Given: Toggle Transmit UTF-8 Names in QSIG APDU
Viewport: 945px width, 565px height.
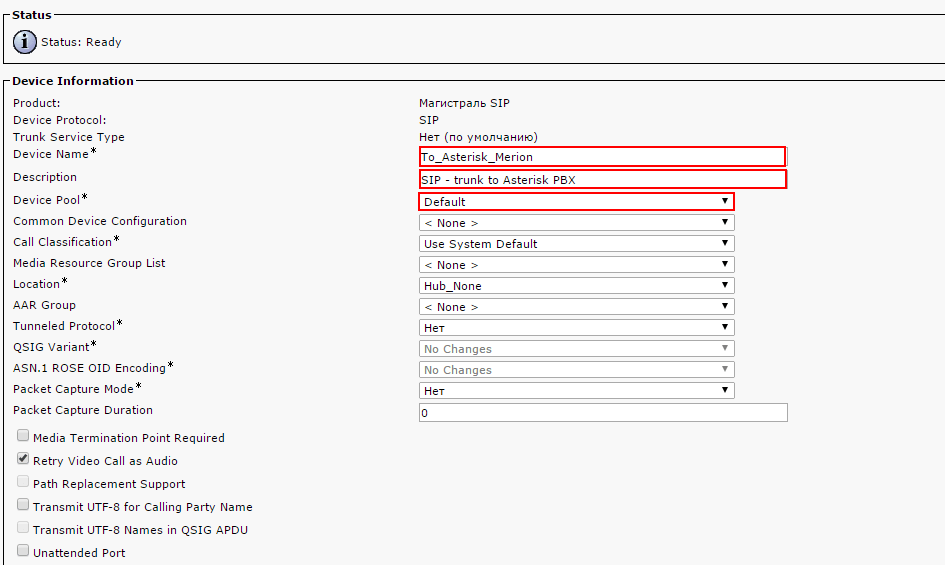Looking at the screenshot, I should tap(23, 527).
